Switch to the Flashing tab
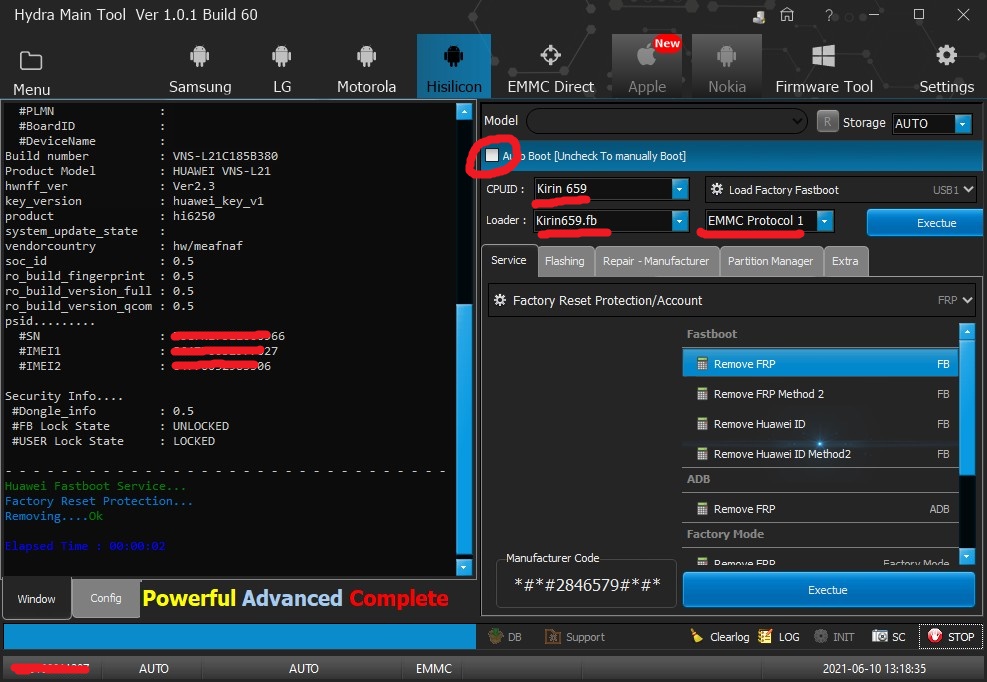Screen dimensions: 987x682 tap(565, 261)
